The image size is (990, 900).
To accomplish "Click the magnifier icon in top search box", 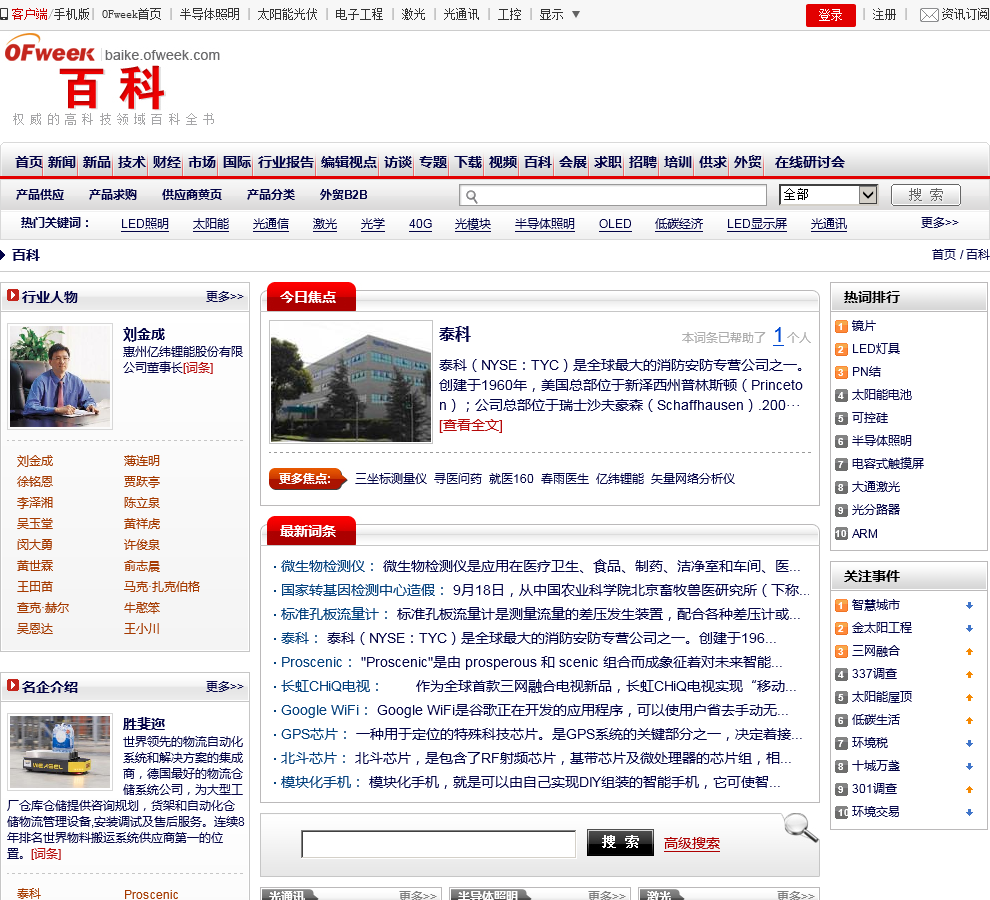I will (471, 196).
